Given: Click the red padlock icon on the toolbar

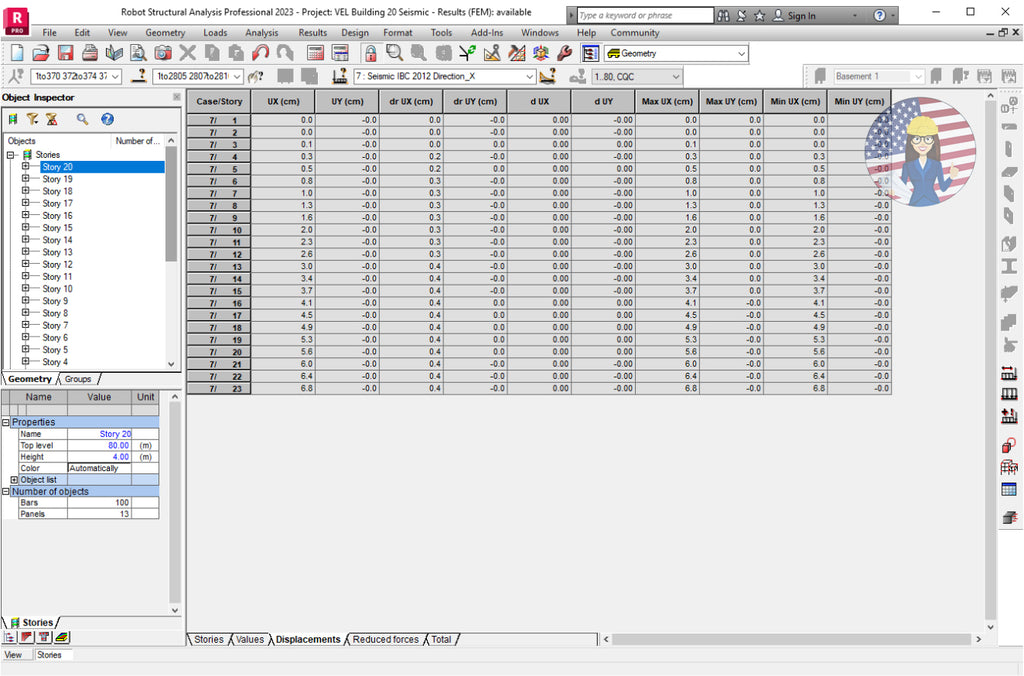Looking at the screenshot, I should click(369, 53).
